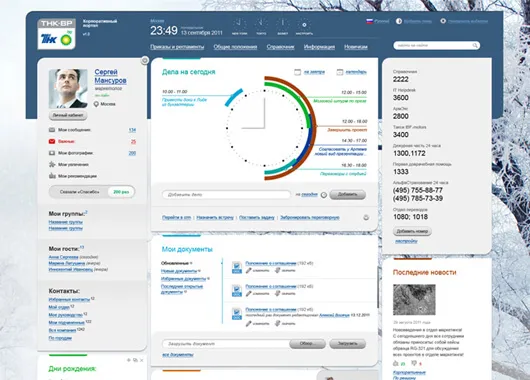Close the Дни рождения widget with the X
Screen dimensions: 530x380
pos(142,360)
